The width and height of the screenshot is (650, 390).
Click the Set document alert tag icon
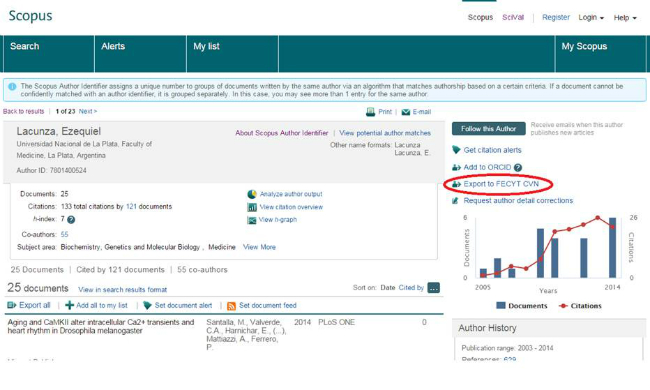click(x=147, y=305)
